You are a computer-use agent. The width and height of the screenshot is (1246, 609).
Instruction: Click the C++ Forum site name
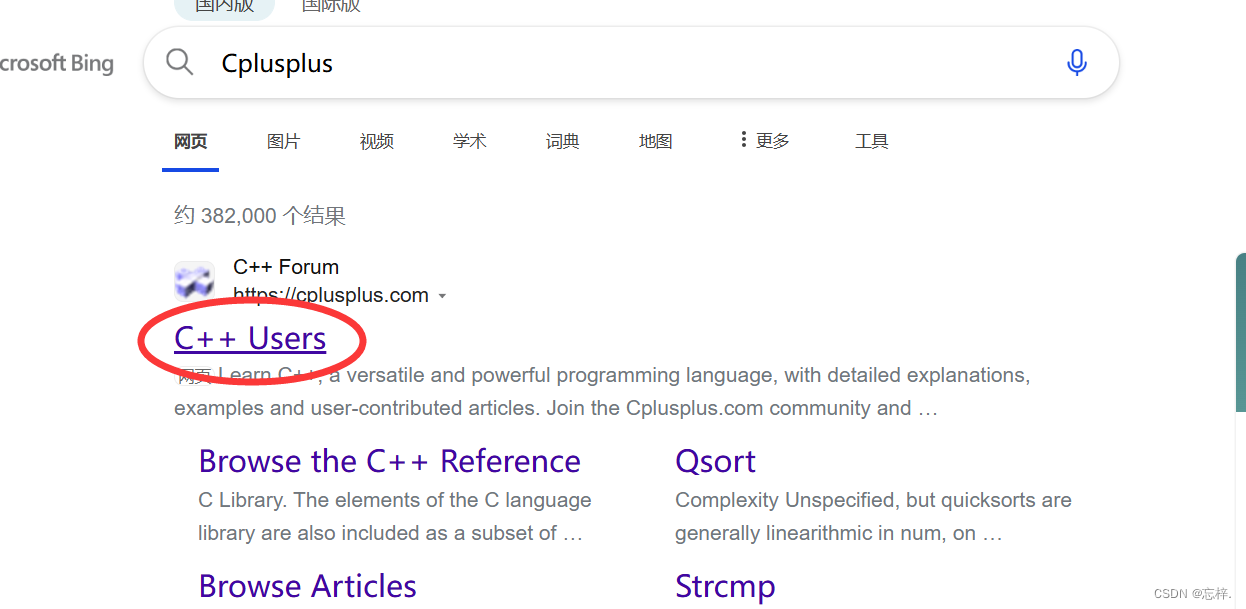click(286, 267)
